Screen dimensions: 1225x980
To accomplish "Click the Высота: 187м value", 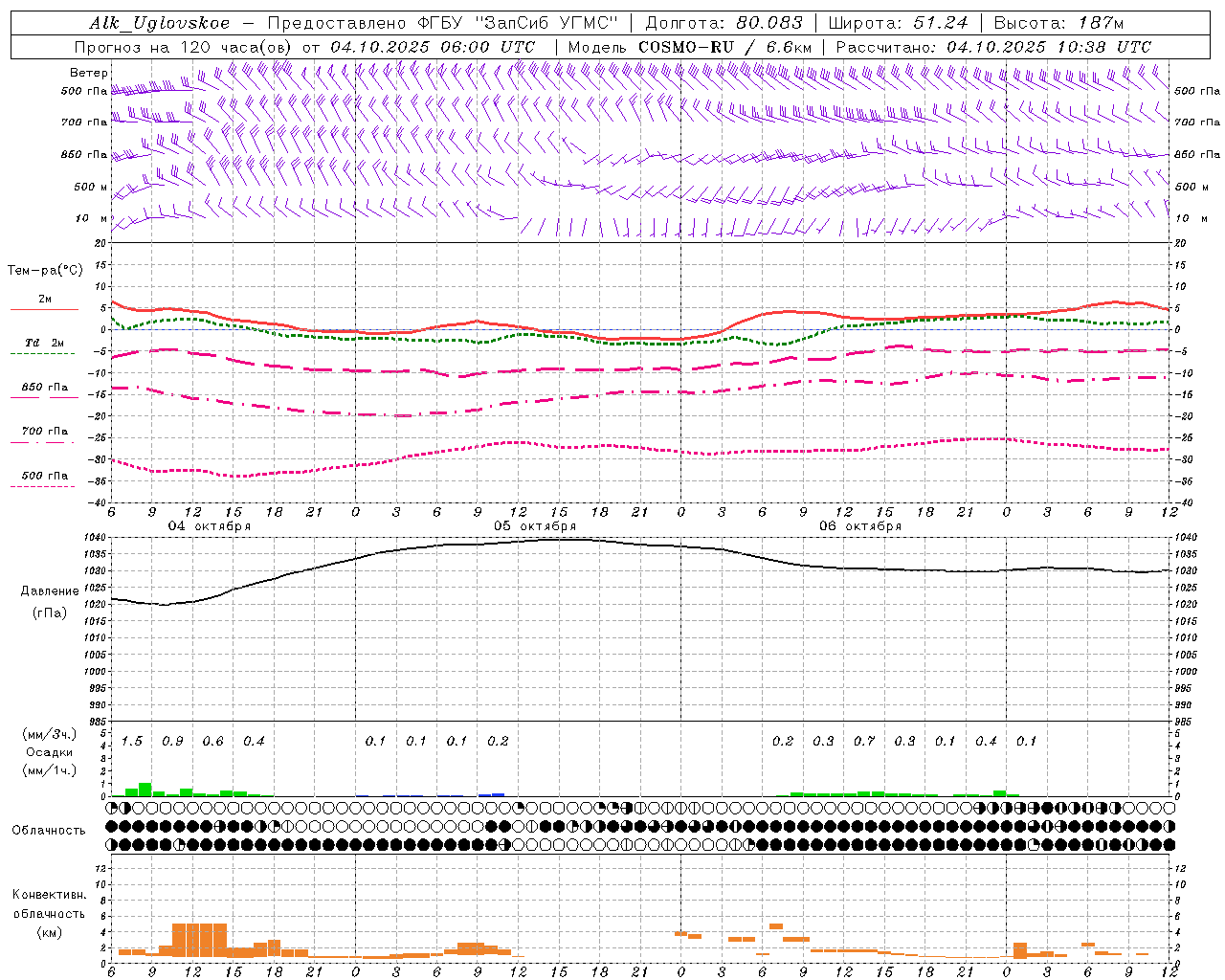I will pos(1058,23).
